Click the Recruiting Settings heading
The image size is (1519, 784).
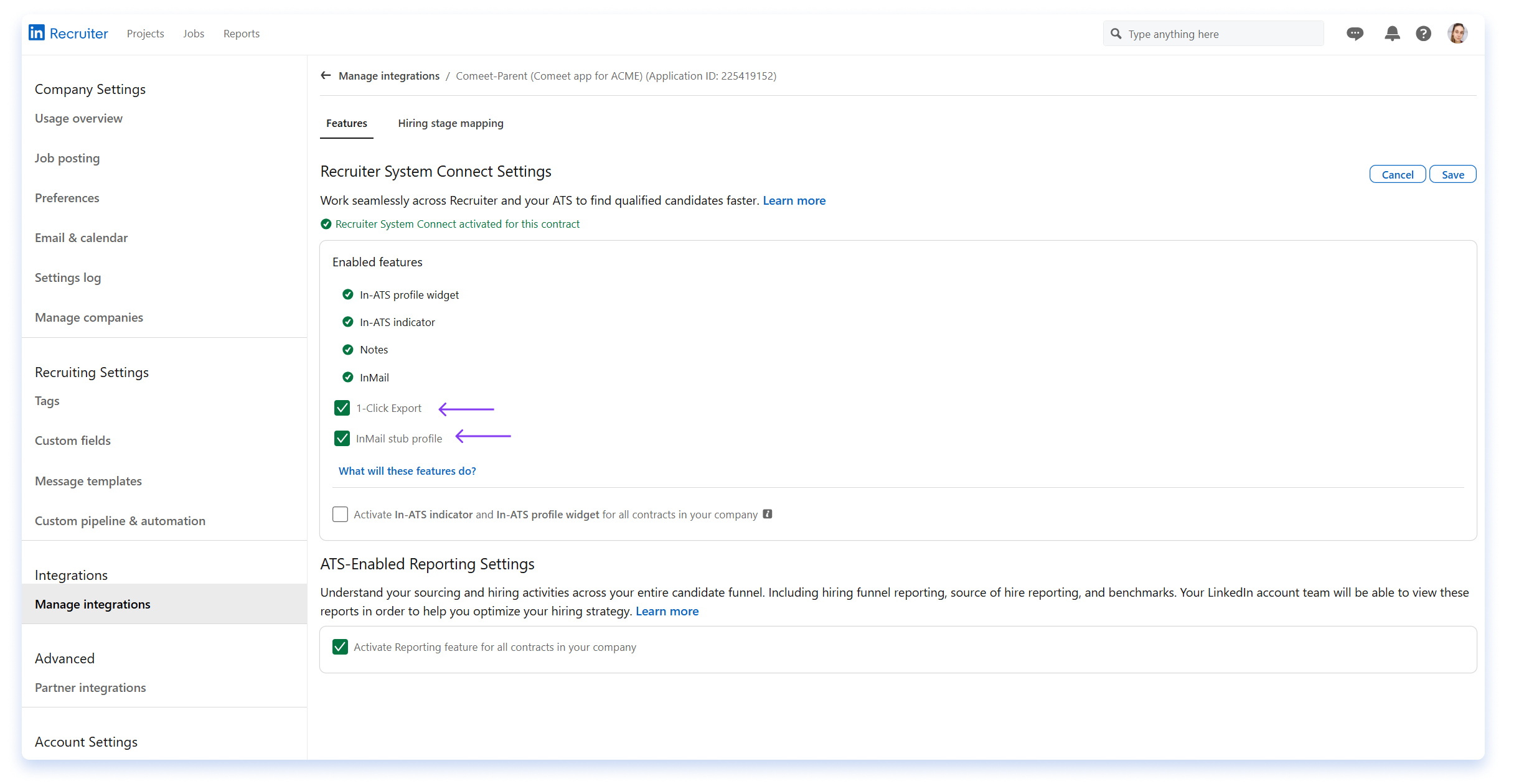[92, 372]
